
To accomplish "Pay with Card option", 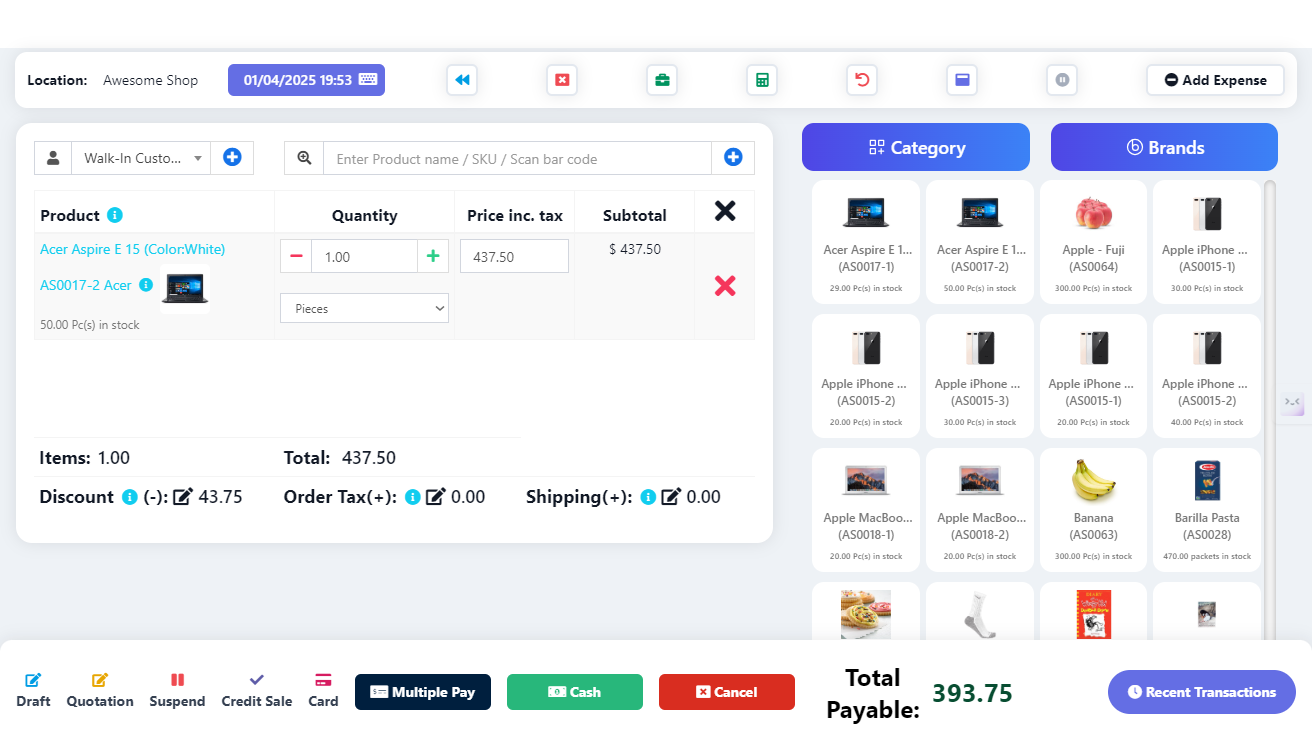I will (x=323, y=690).
